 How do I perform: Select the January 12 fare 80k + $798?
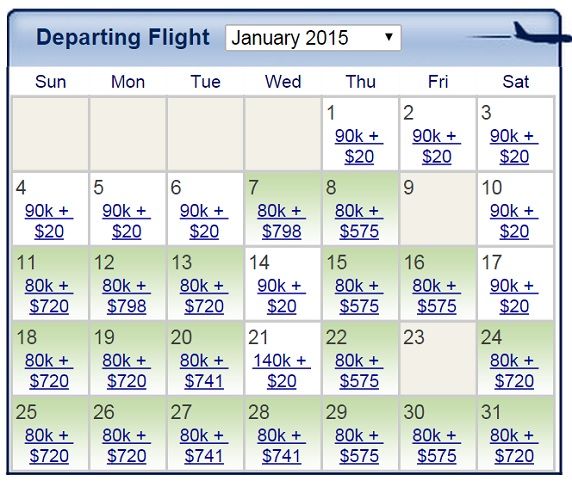127,296
